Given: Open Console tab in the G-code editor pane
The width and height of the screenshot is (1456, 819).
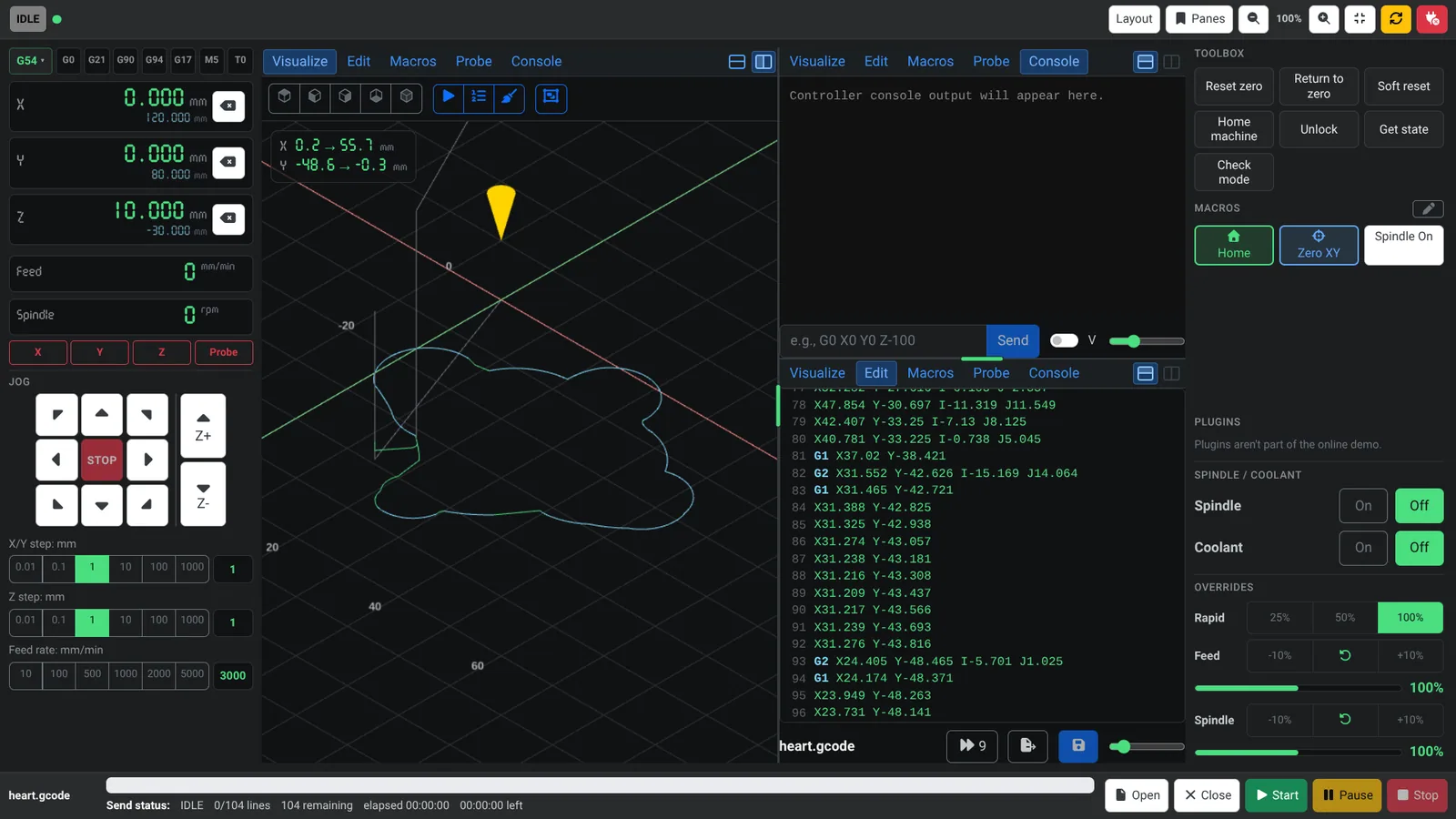Looking at the screenshot, I should 1054,373.
